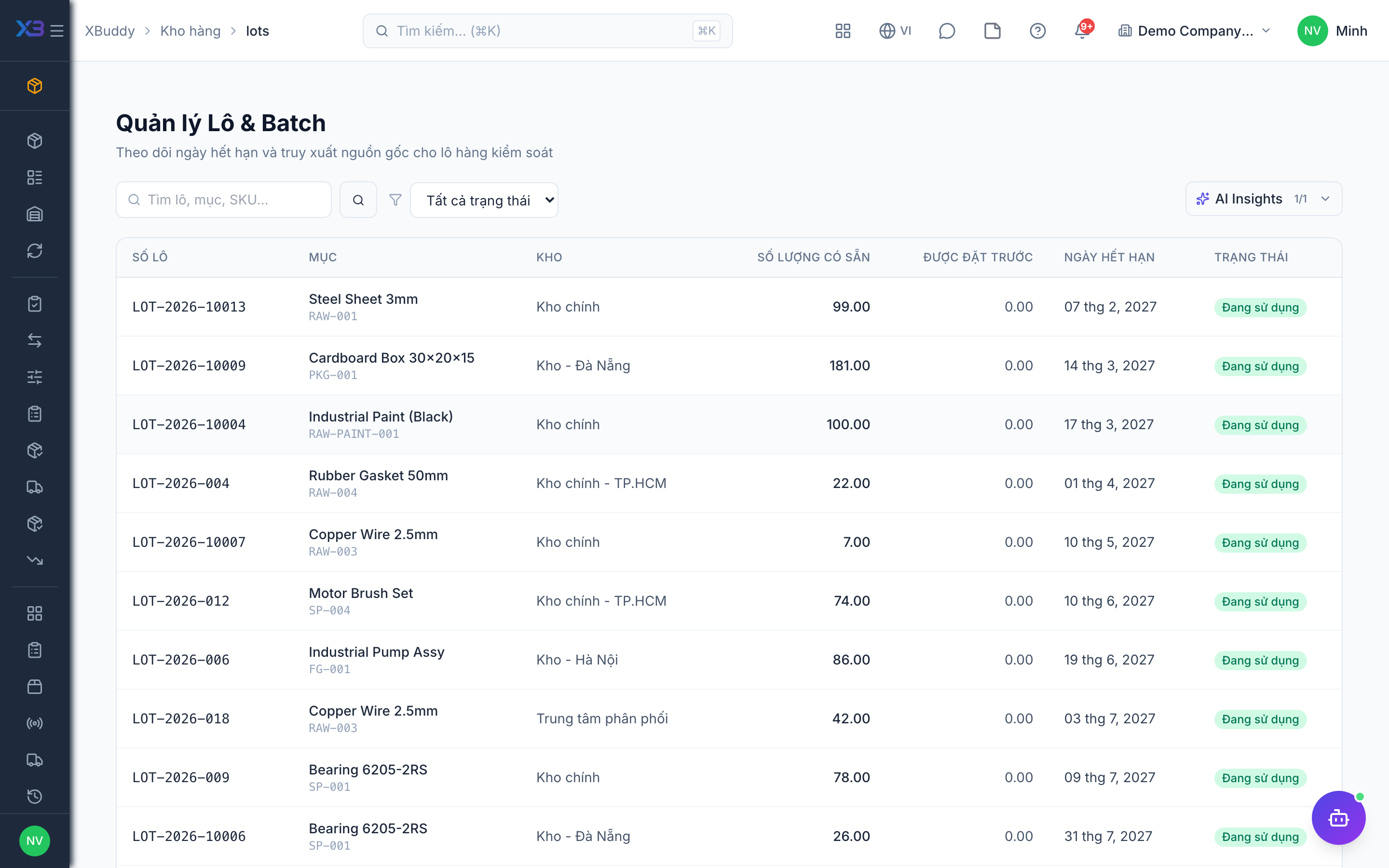Open the checklist rows icon in sidebar
Screen dimensions: 1389x868
tap(34, 177)
